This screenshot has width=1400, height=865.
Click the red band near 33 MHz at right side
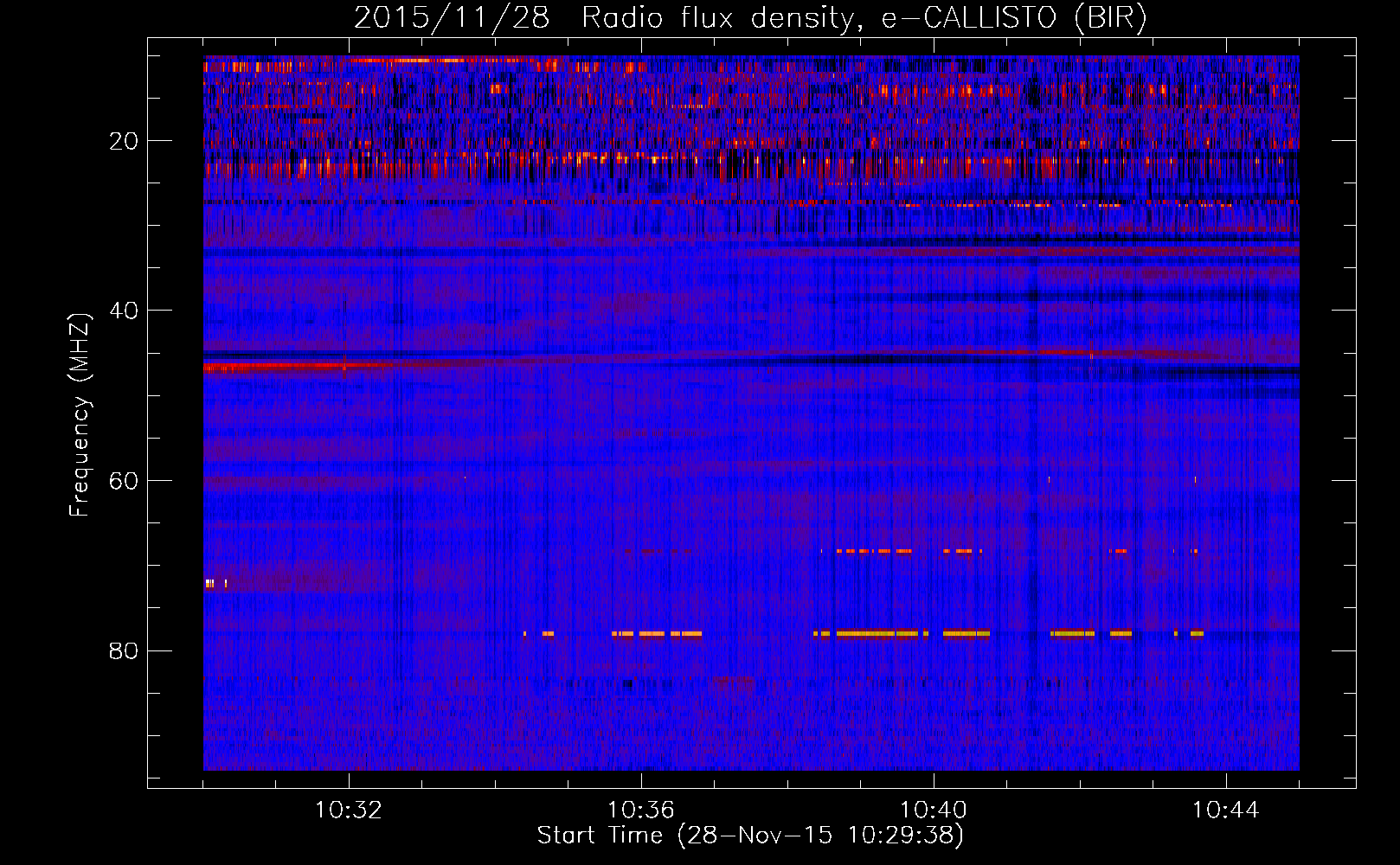(1211, 251)
